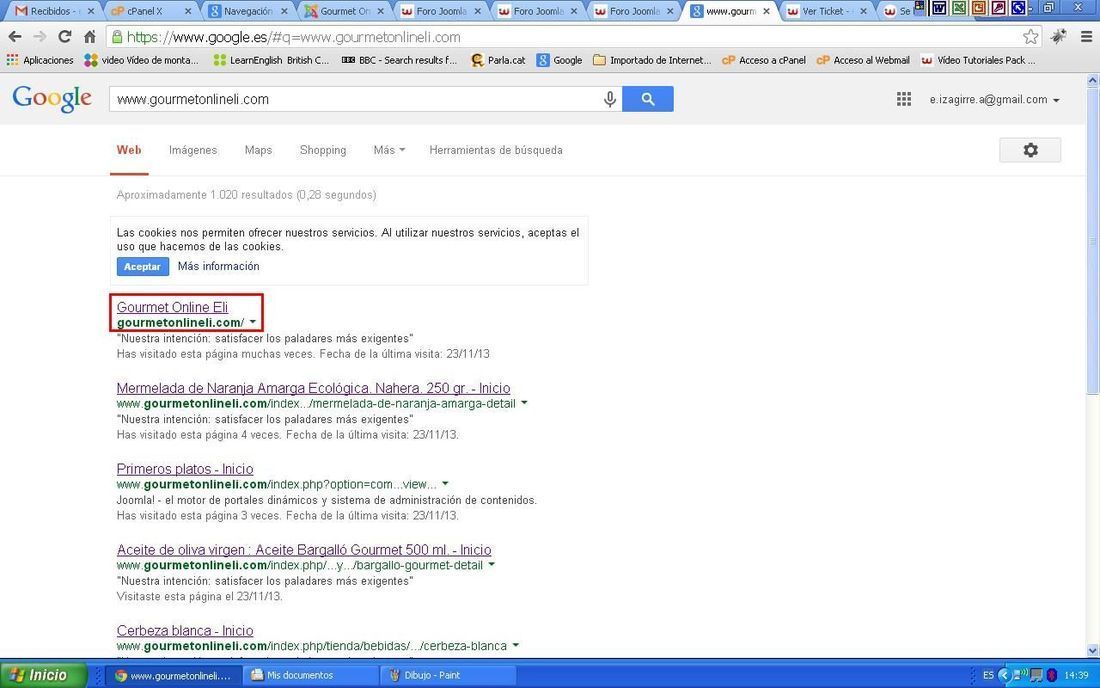1100x688 pixels.
Task: Open the BBC Search results bookmark
Action: click(399, 60)
